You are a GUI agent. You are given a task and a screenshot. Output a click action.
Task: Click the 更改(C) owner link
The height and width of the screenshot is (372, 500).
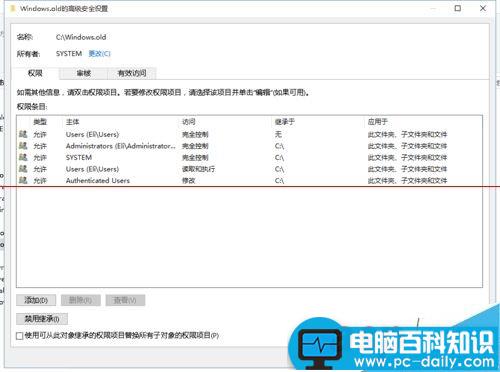[x=99, y=54]
